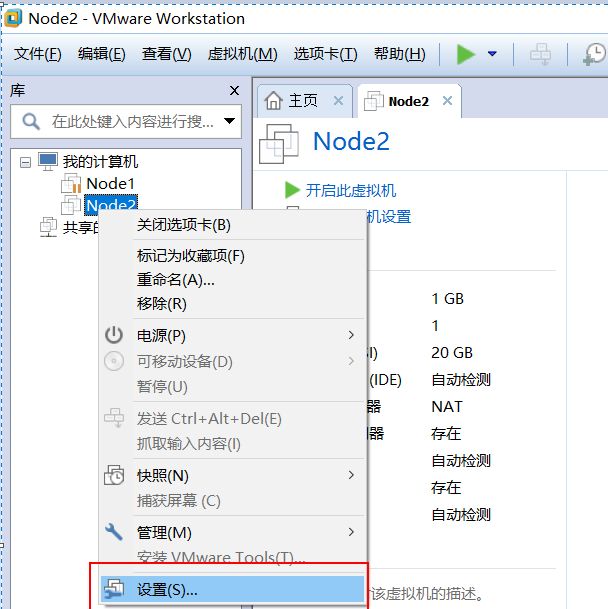
Task: Open the 查看(V) menu
Action: 166,54
